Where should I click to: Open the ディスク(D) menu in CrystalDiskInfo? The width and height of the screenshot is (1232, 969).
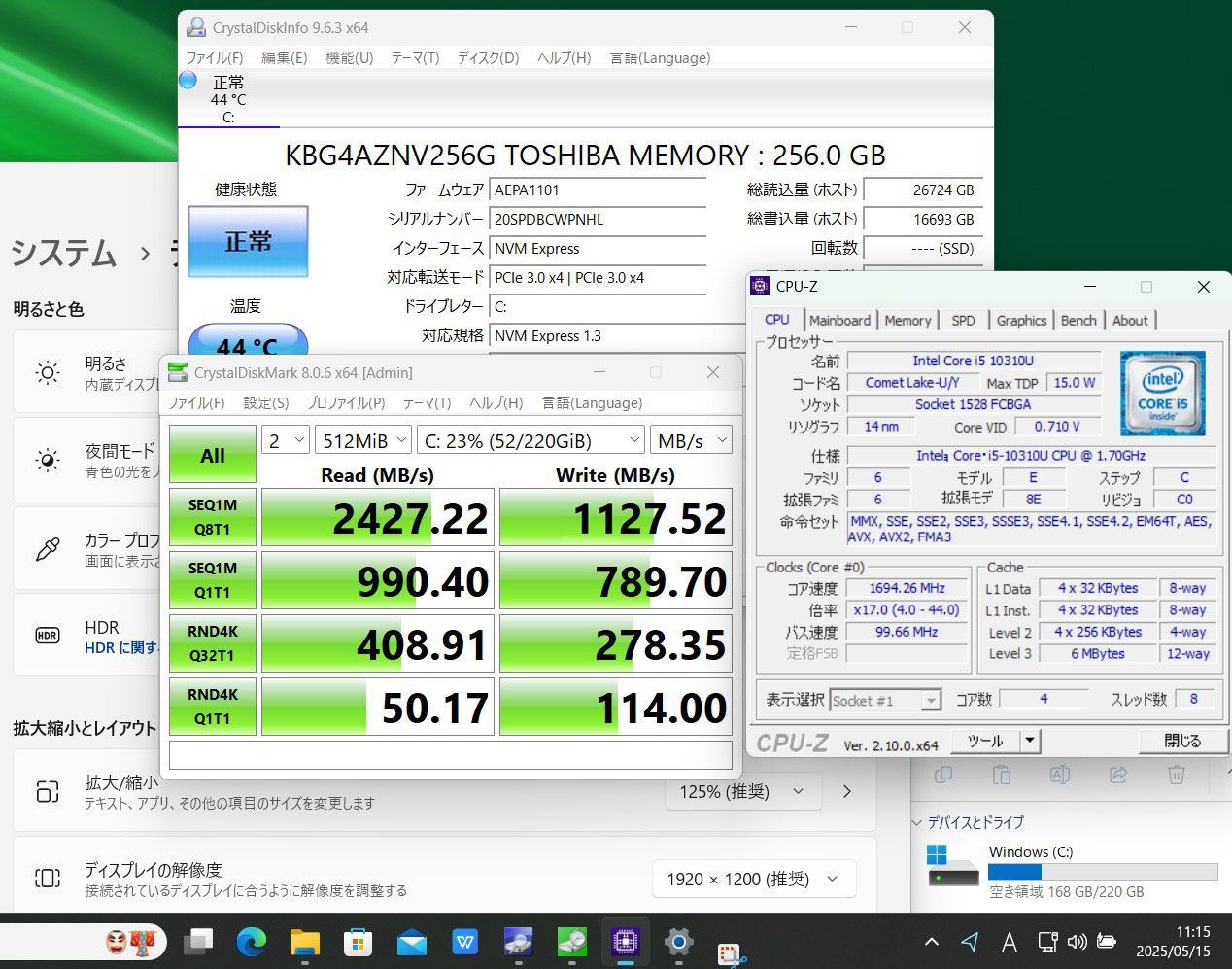[x=488, y=58]
